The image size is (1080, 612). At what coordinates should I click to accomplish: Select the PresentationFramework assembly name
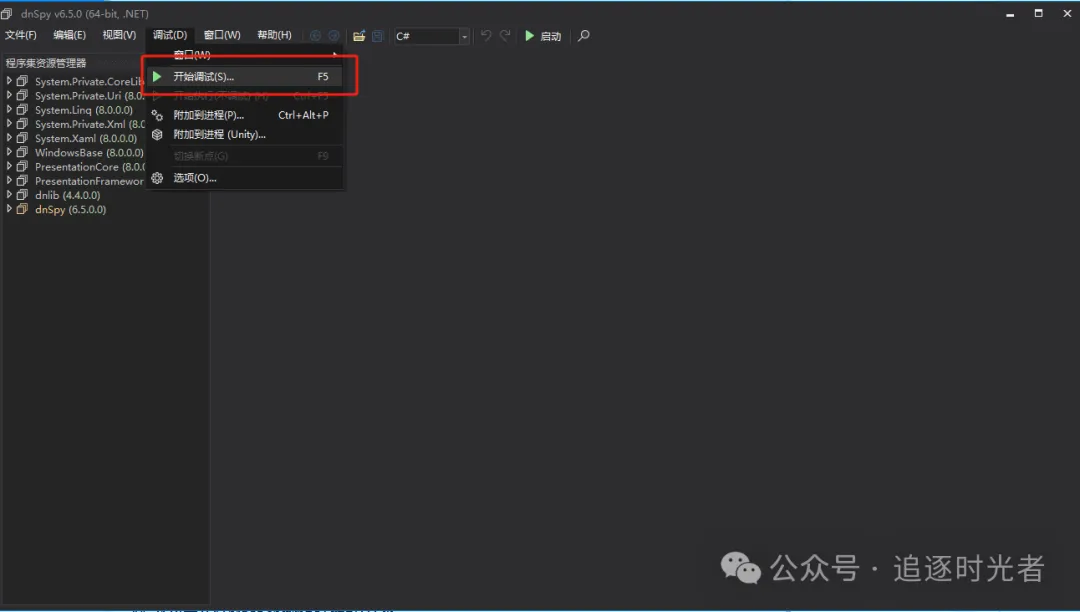pyautogui.click(x=90, y=181)
